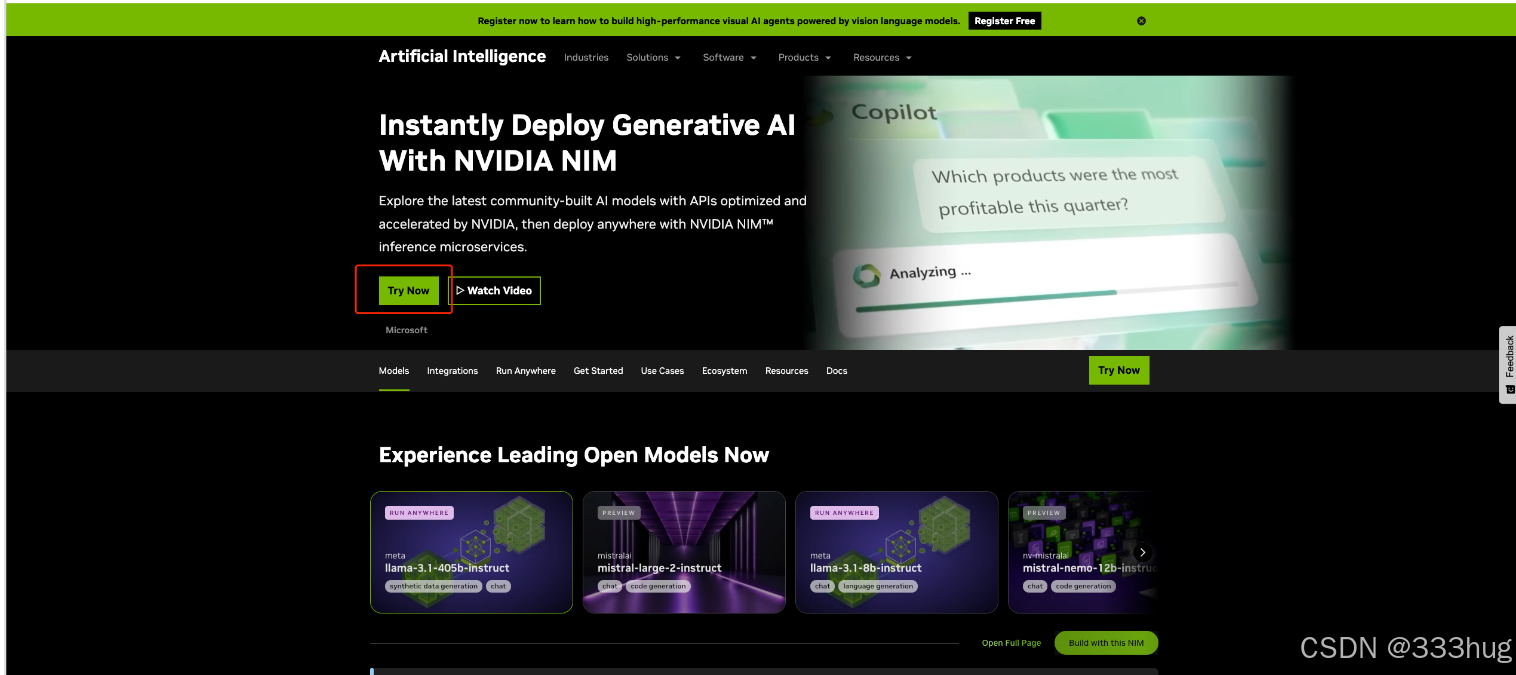The height and width of the screenshot is (675, 1516).
Task: Click the hero Try Now button
Action: [409, 291]
